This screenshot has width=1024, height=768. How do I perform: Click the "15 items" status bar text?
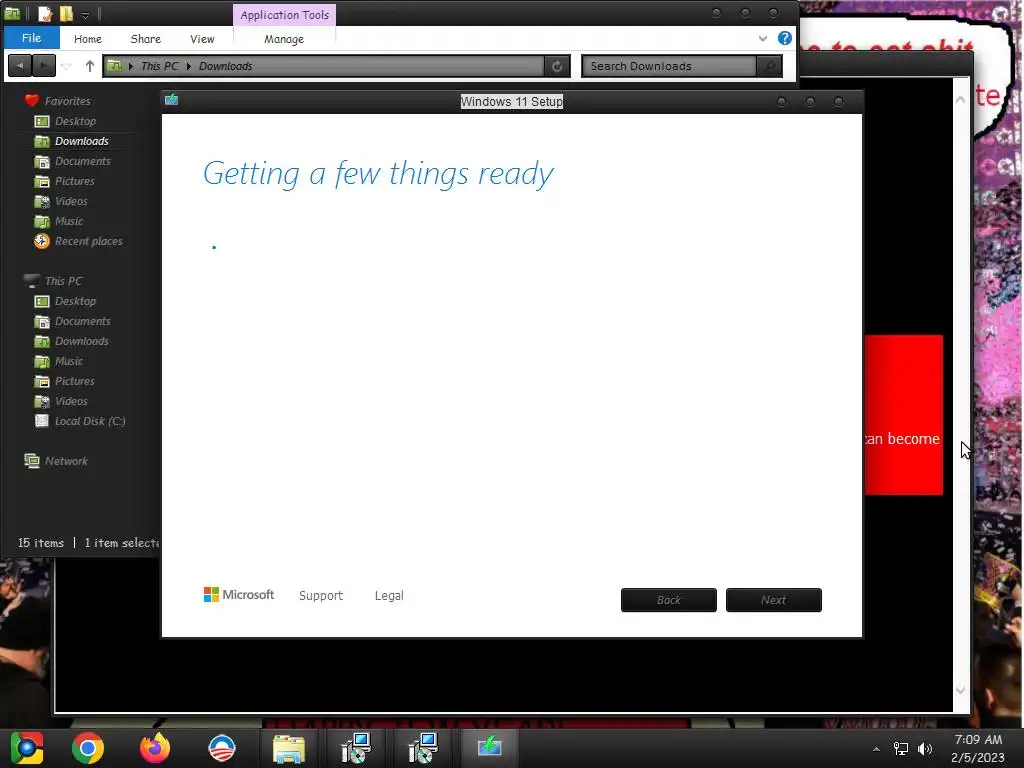40,543
